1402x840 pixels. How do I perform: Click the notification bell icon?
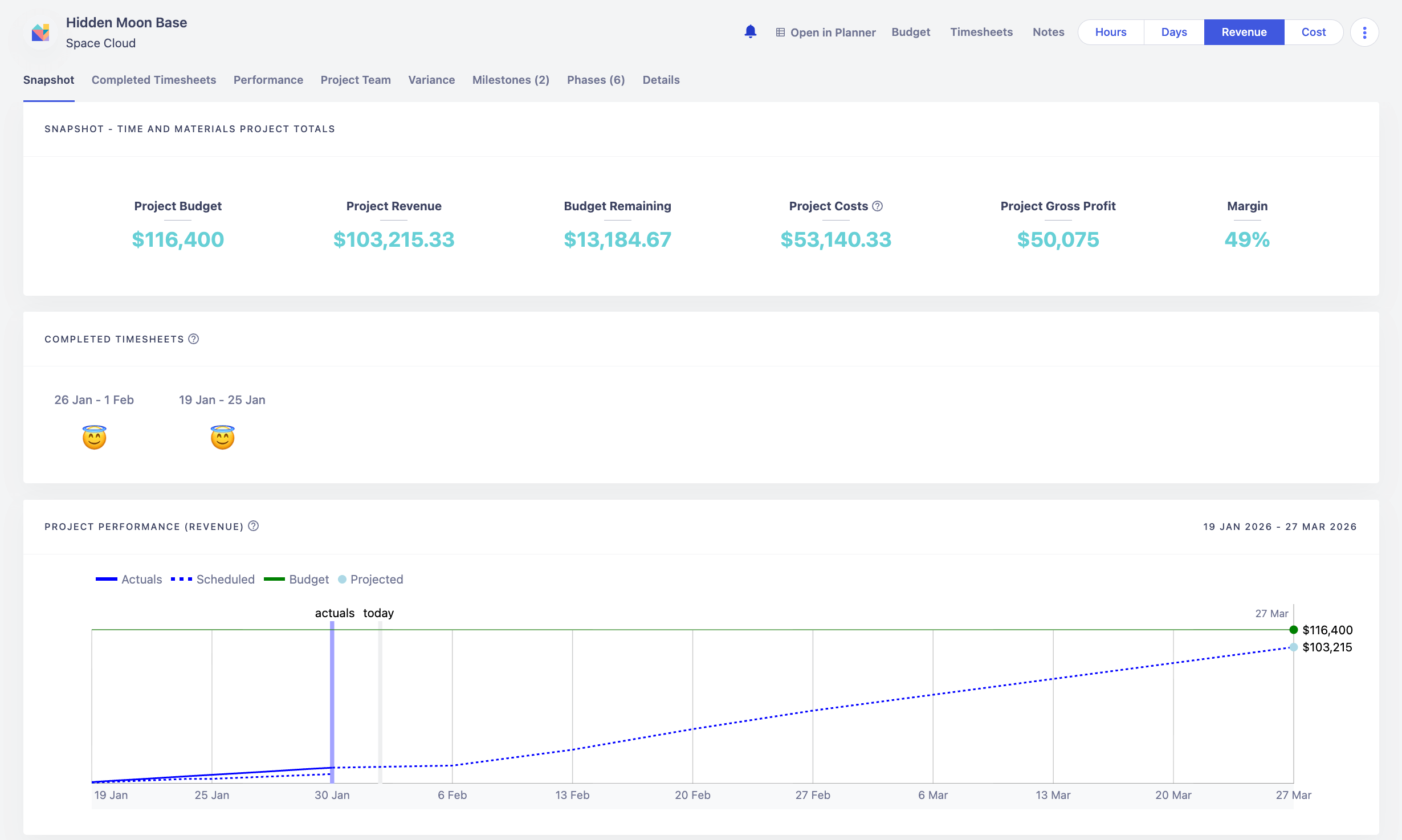(x=750, y=32)
